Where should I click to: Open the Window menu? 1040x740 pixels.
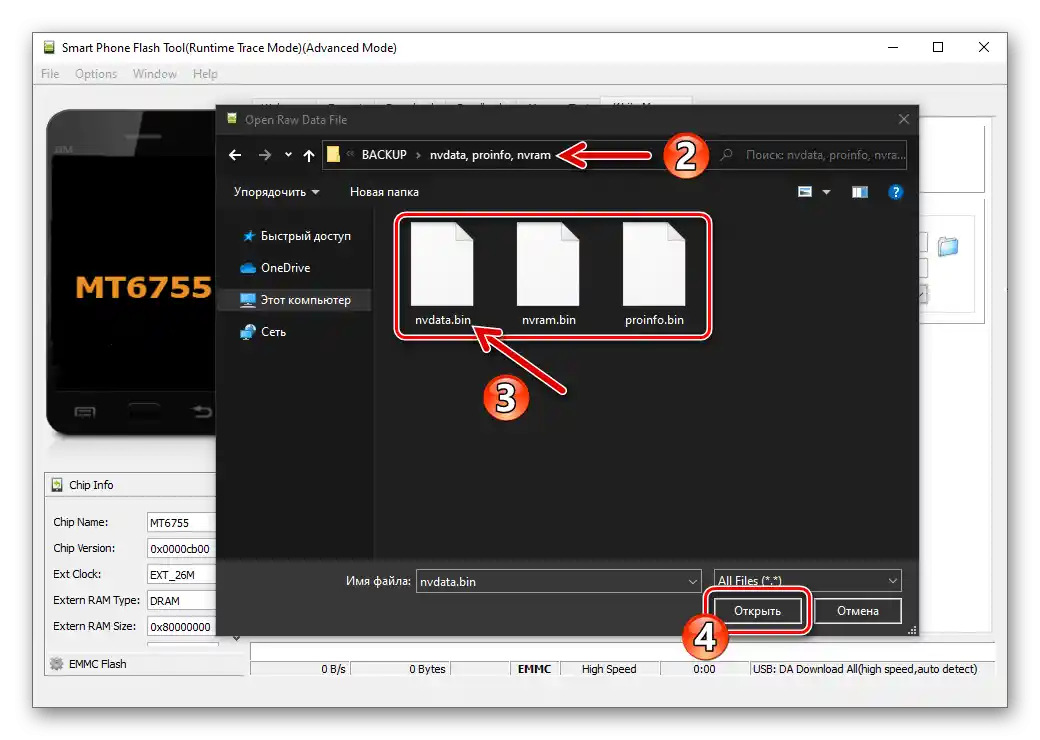point(154,73)
